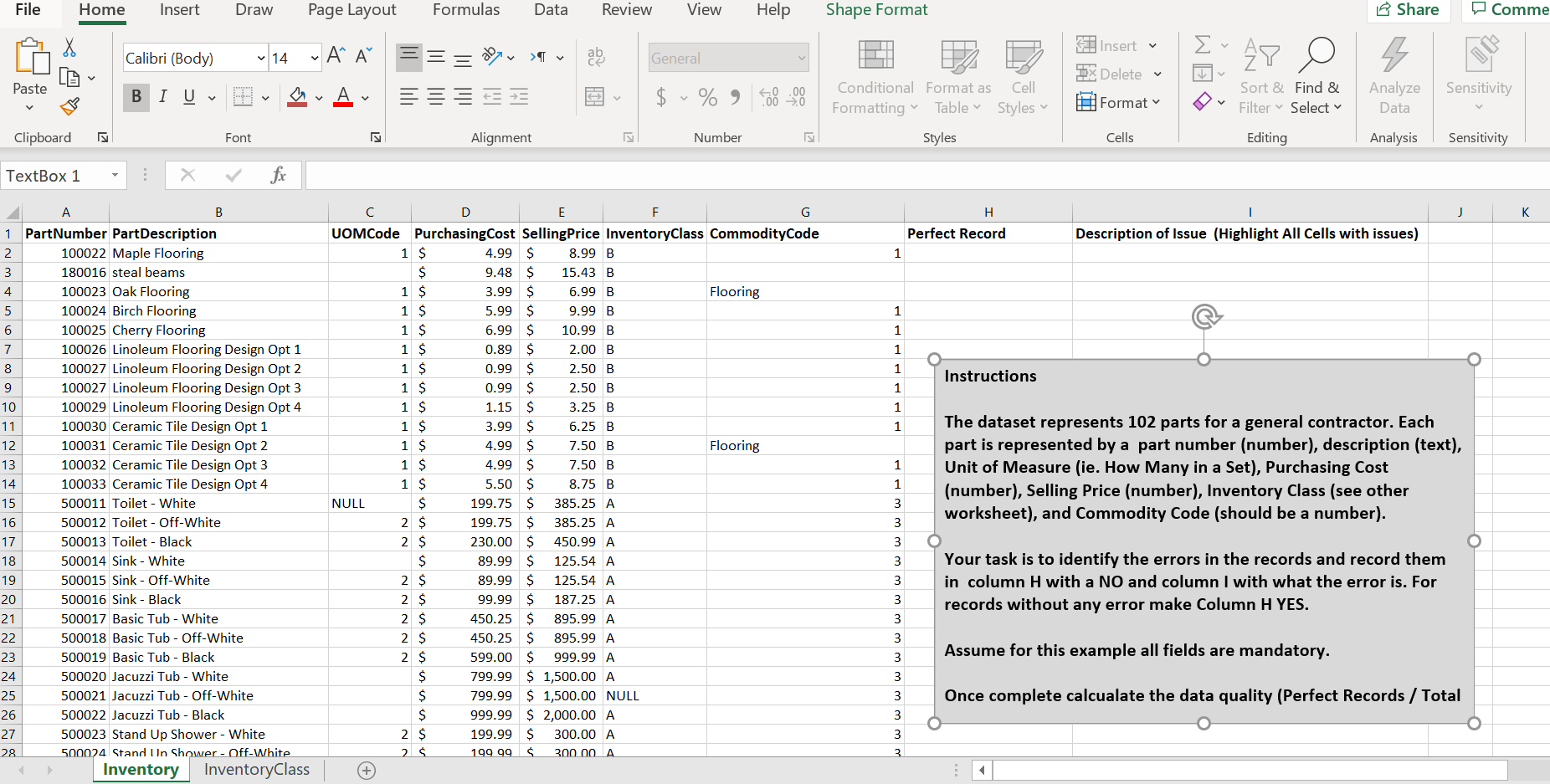Open the font size dropdown
Viewport: 1550px width, 784px height.
314,57
